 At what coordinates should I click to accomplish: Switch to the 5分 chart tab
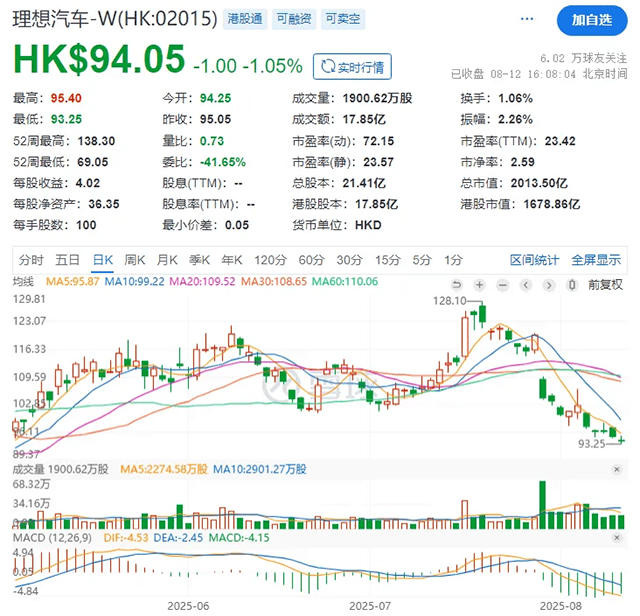click(x=422, y=260)
